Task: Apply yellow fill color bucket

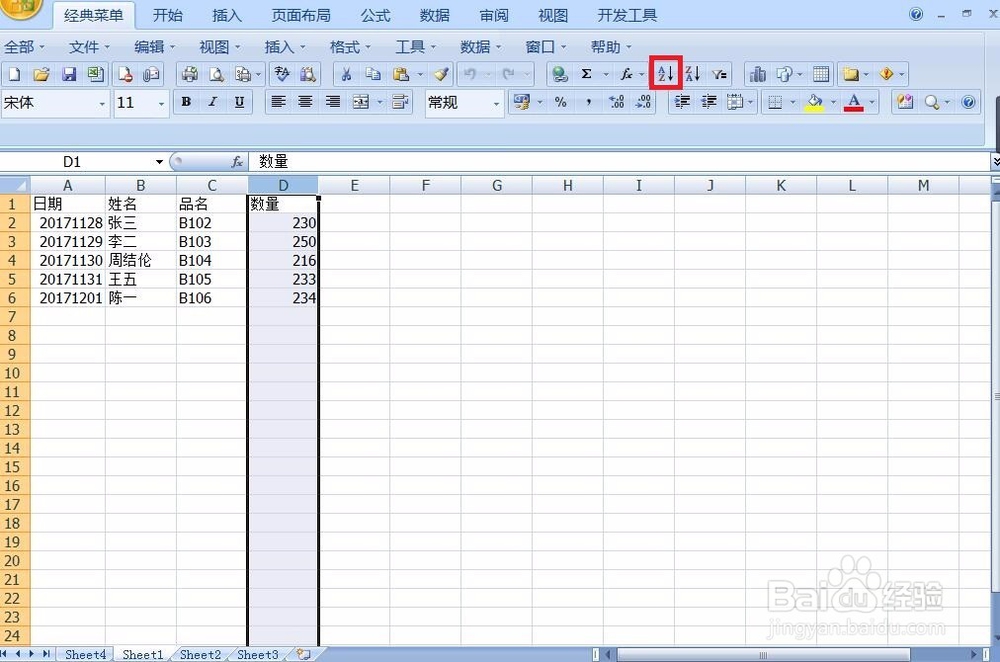Action: click(x=814, y=102)
